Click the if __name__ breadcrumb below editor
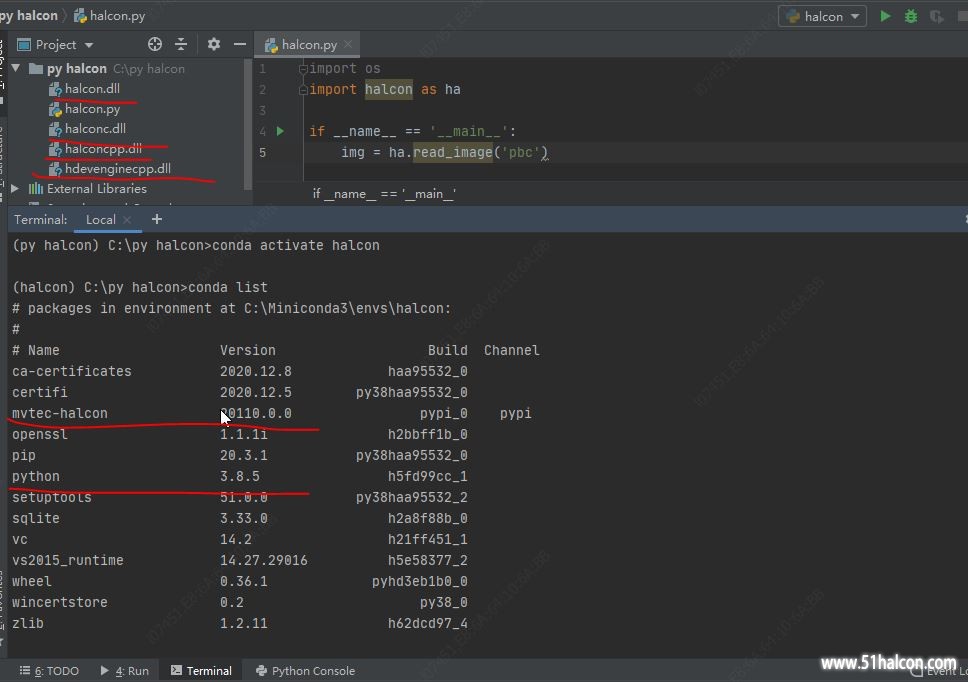This screenshot has width=968, height=682. point(384,194)
